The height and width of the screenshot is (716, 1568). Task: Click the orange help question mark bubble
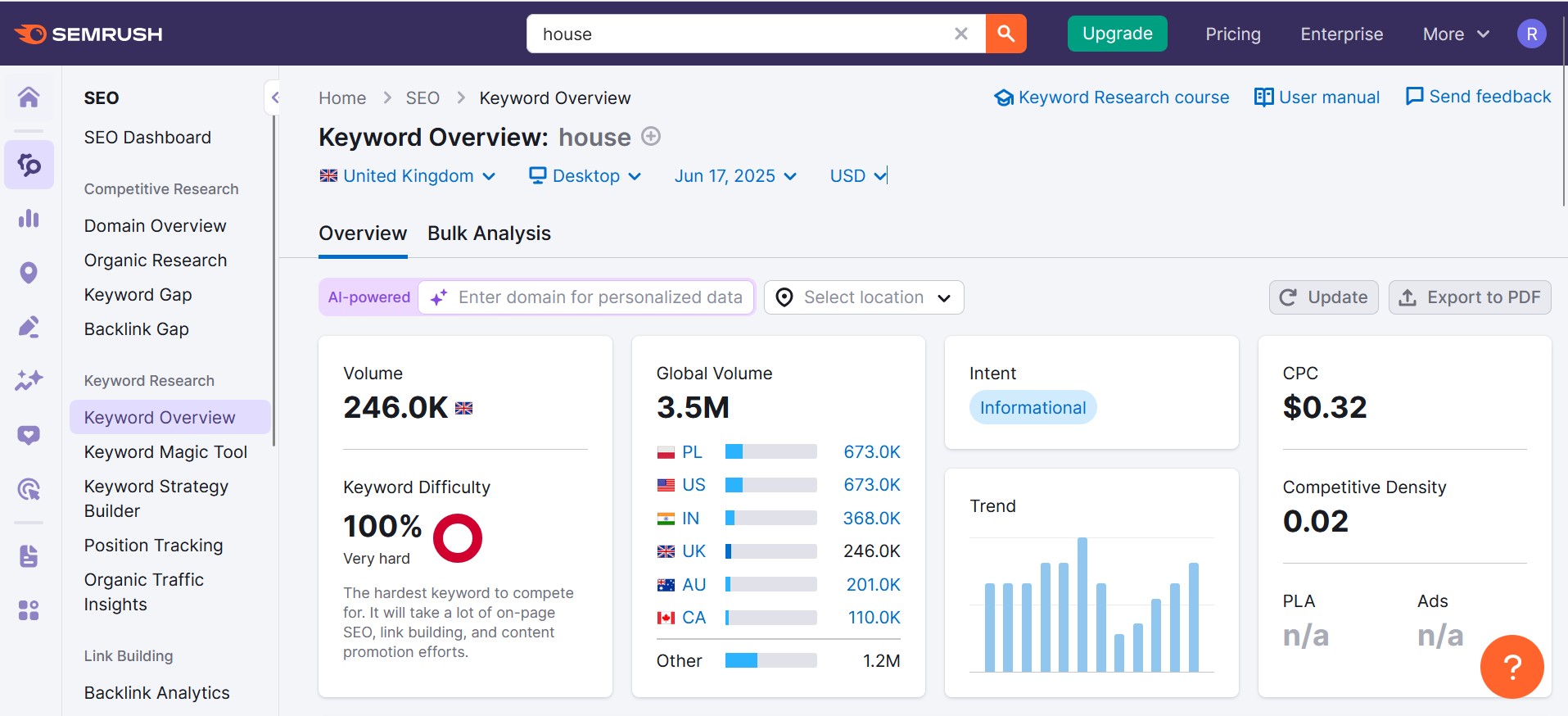[1512, 667]
